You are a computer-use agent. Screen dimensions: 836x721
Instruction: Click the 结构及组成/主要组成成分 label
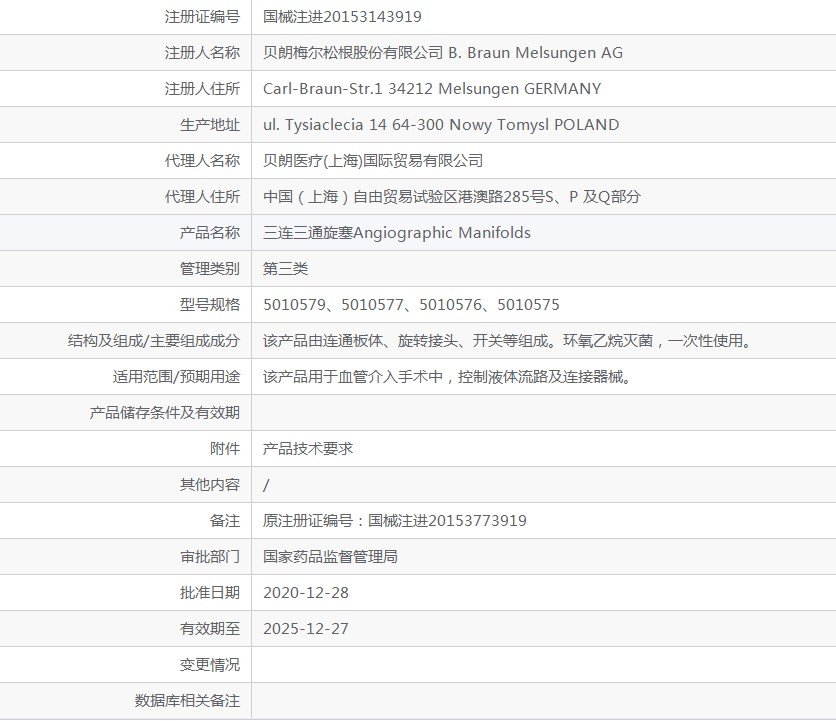154,340
